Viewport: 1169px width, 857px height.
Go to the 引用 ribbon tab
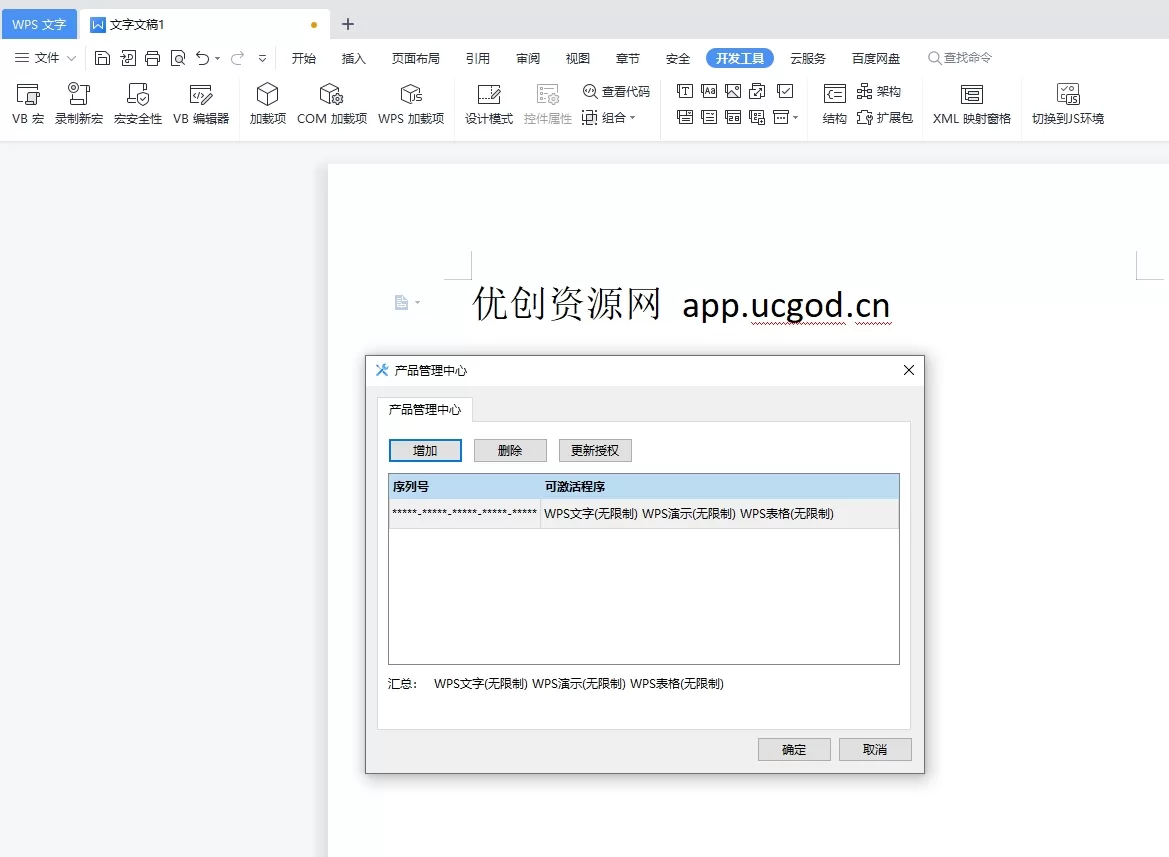(x=478, y=58)
